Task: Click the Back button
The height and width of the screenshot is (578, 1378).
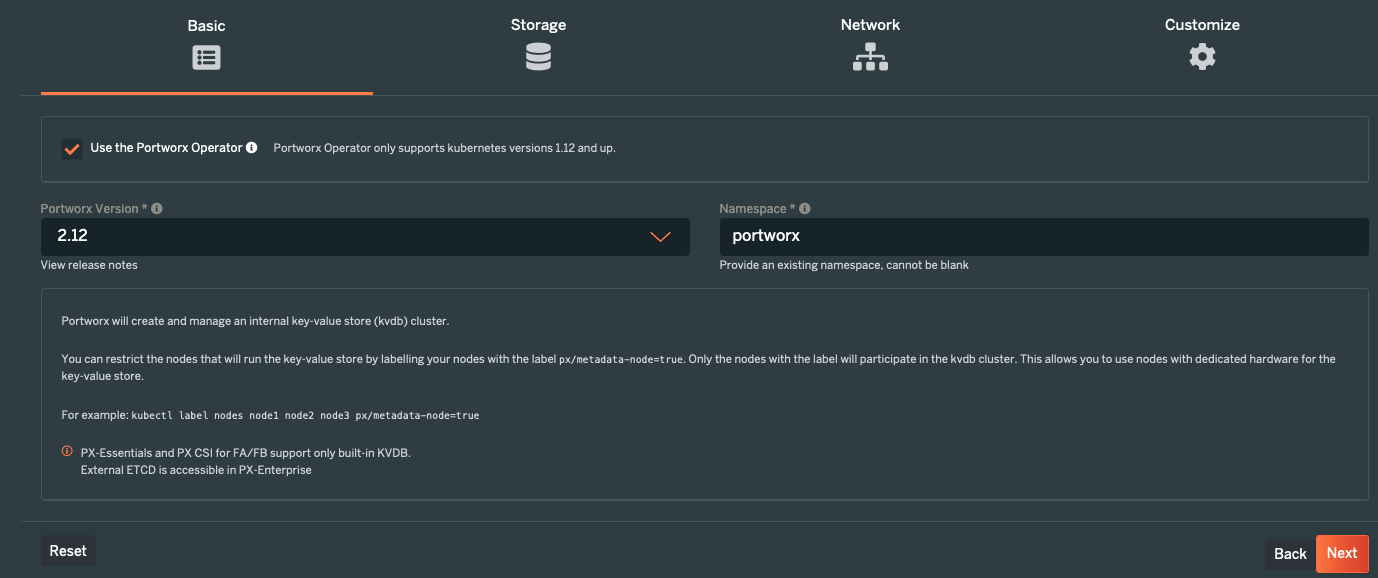Action: pyautogui.click(x=1290, y=554)
